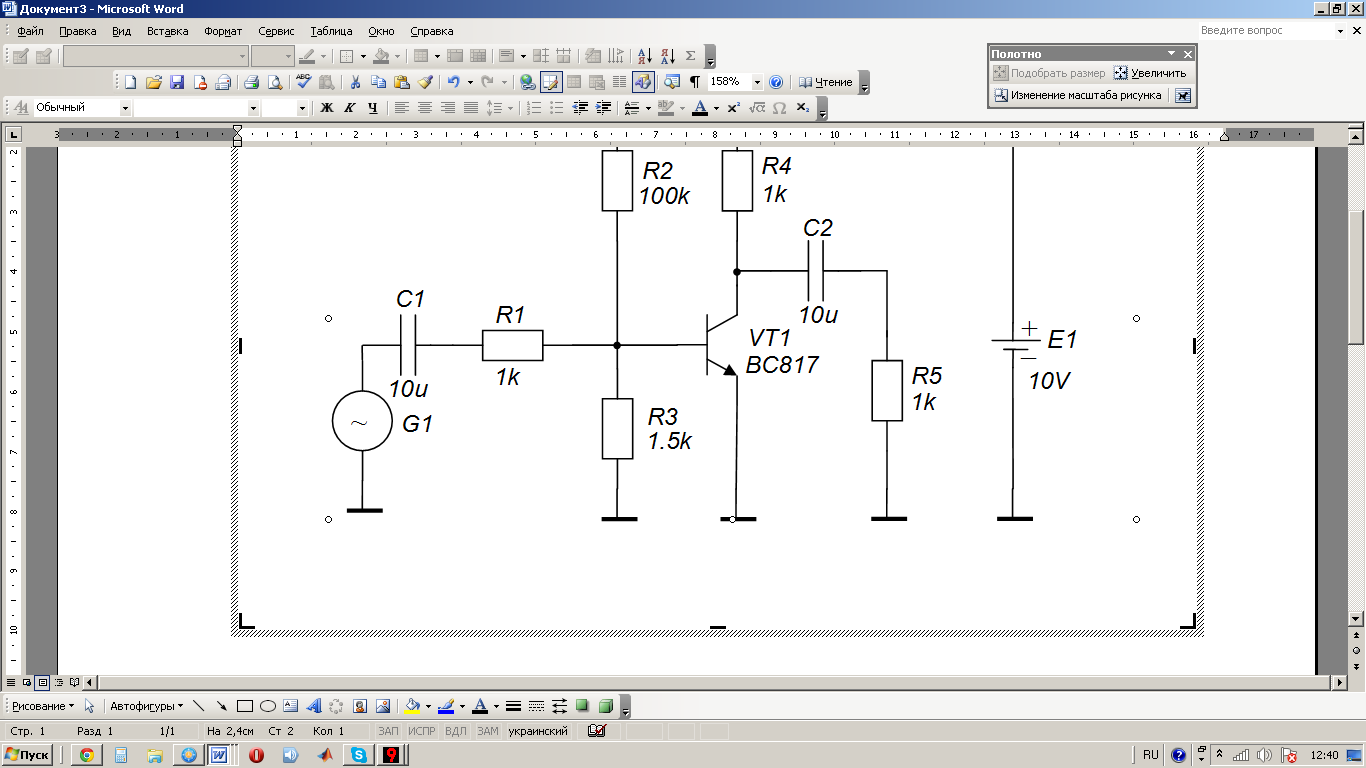Open MATLAB from the taskbar
Image resolution: width=1366 pixels, height=768 pixels.
coord(324,755)
